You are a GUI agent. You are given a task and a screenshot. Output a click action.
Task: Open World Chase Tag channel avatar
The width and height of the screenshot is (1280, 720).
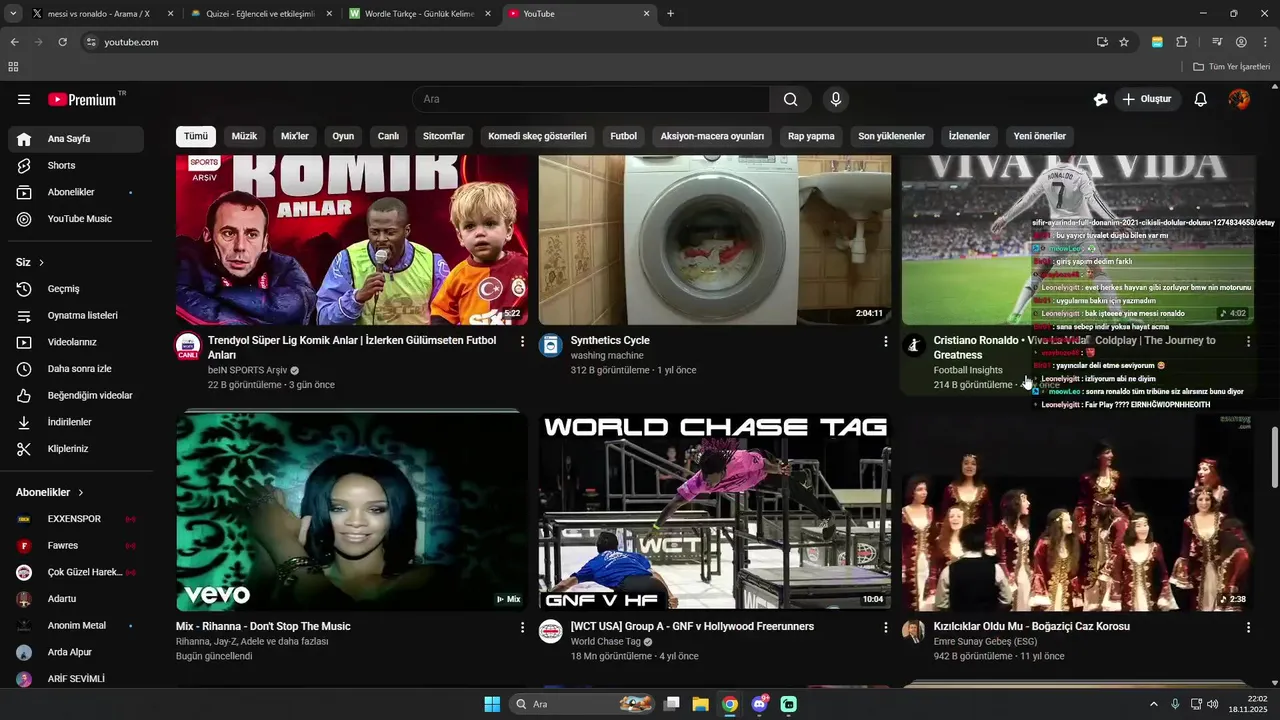click(x=551, y=632)
